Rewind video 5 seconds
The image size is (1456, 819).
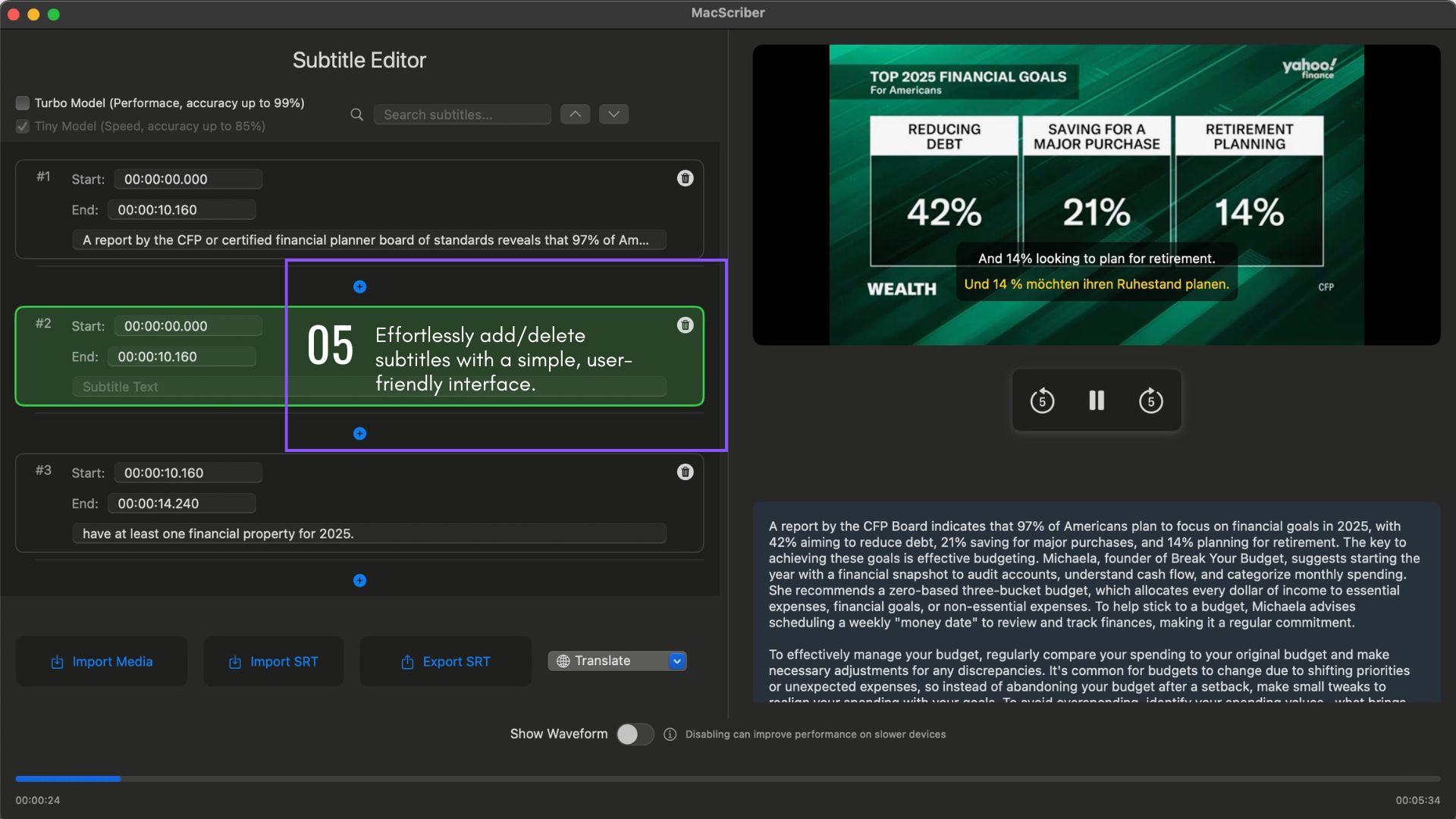coord(1042,400)
